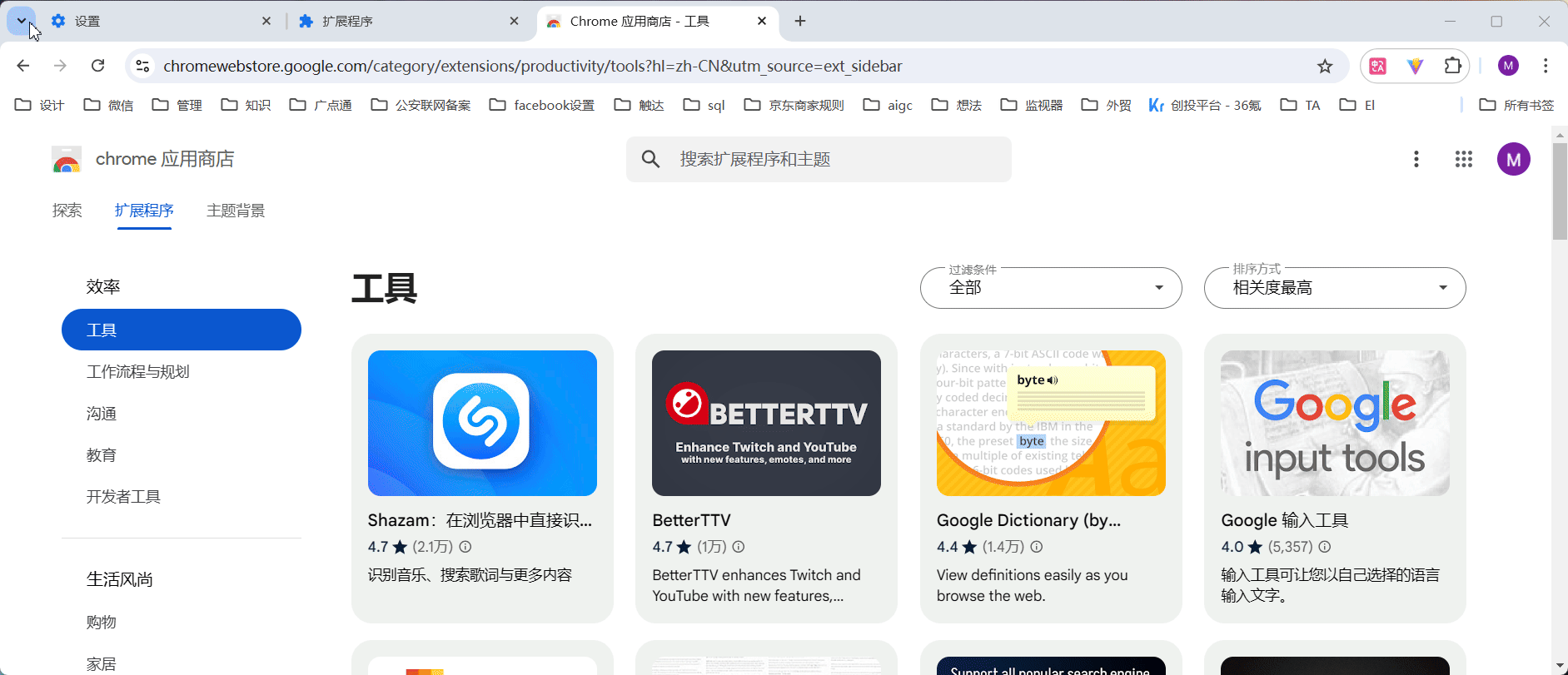1568x675 pixels.
Task: Reload the current page
Action: pos(97,66)
